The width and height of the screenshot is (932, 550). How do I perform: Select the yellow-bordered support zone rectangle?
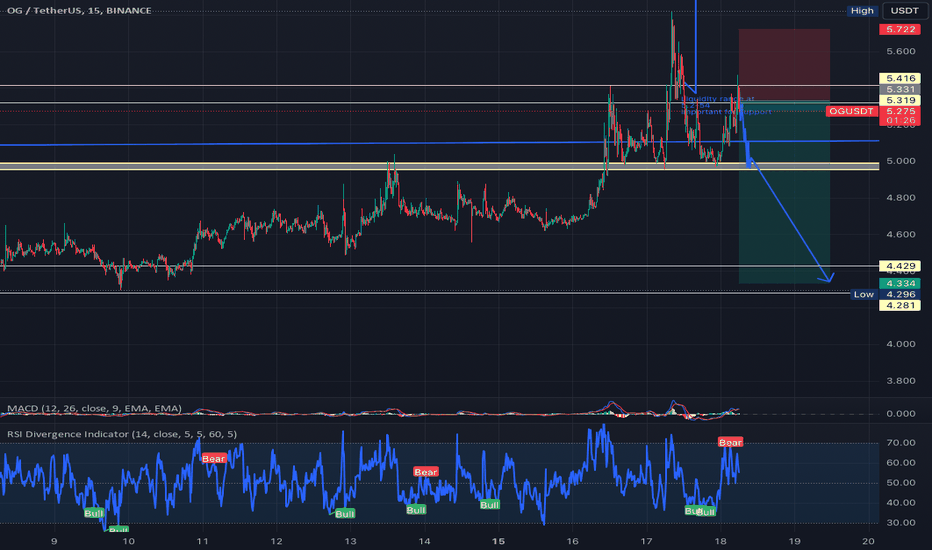pyautogui.click(x=439, y=166)
